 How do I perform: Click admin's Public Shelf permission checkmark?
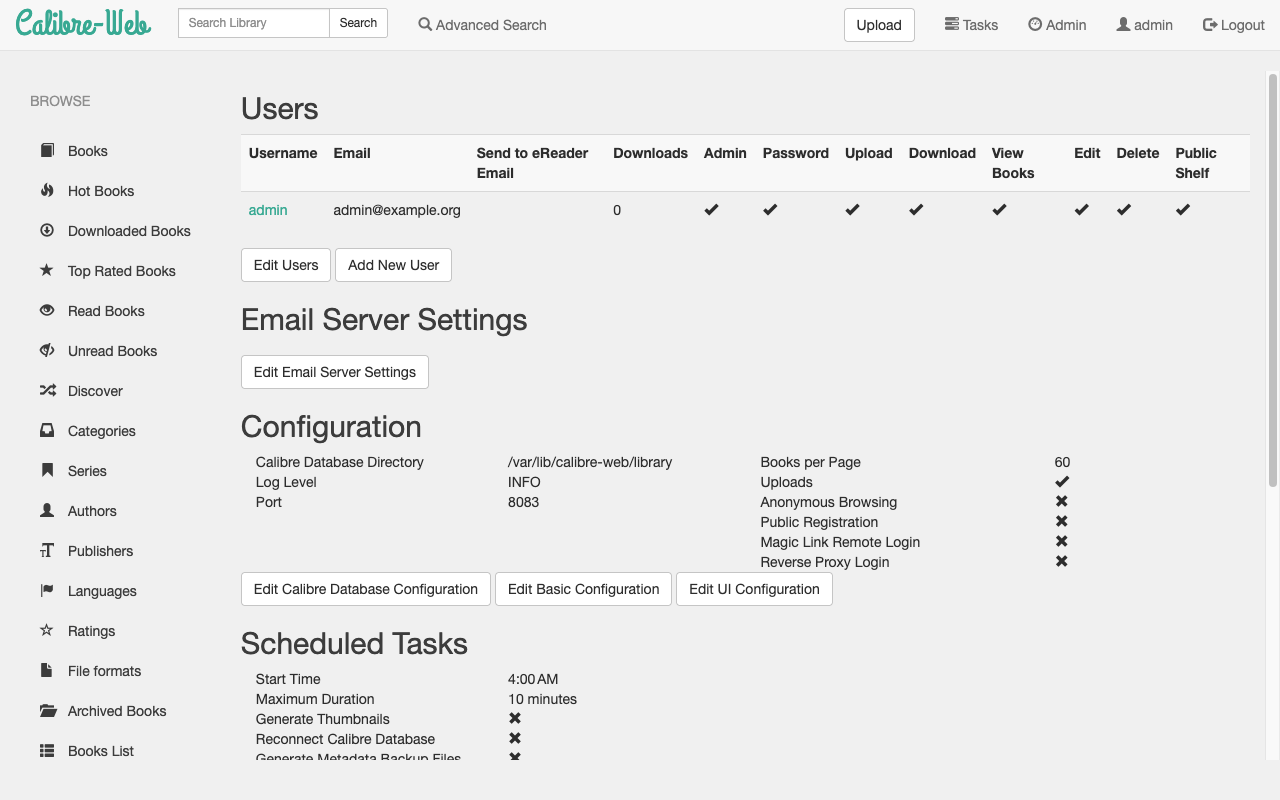[1183, 210]
